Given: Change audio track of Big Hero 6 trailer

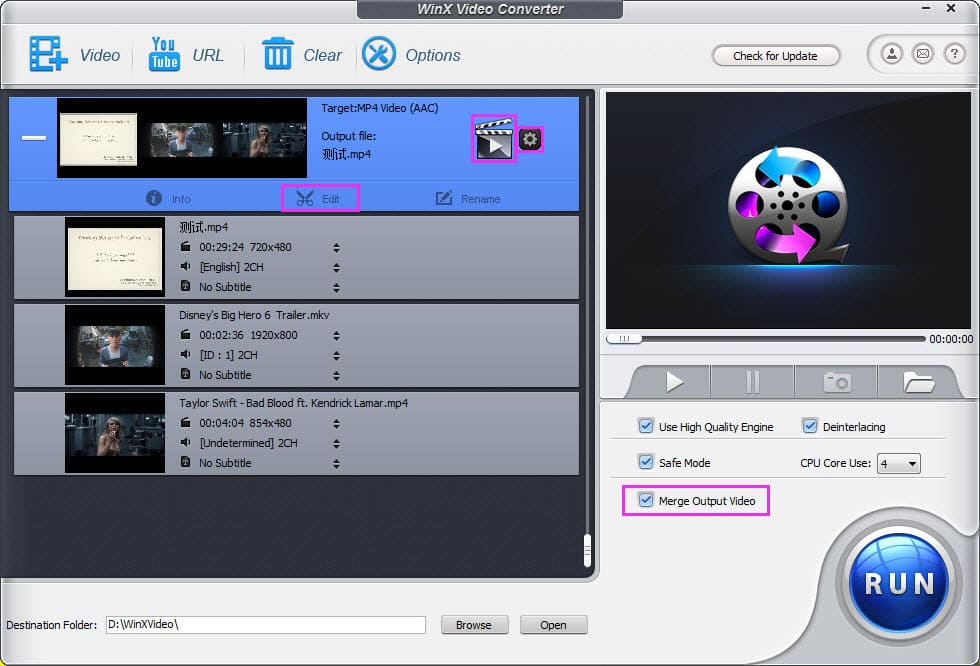Looking at the screenshot, I should pos(336,355).
